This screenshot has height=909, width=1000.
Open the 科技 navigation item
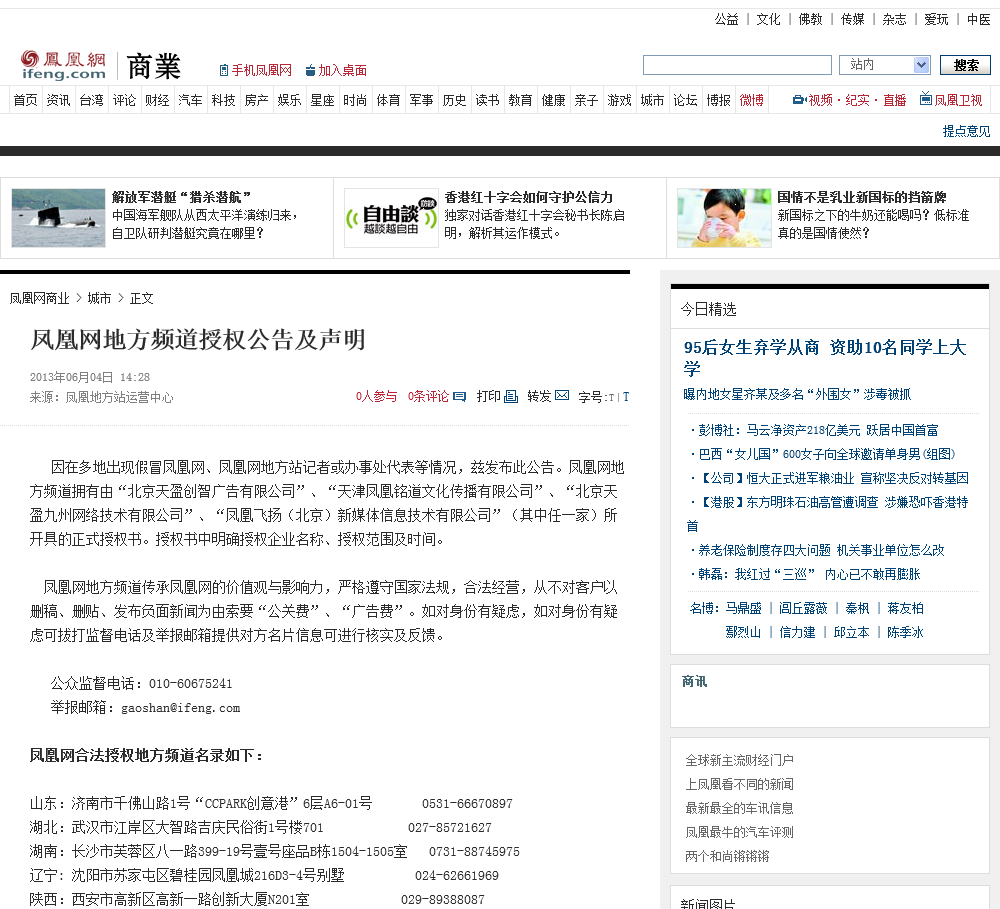pos(223,100)
